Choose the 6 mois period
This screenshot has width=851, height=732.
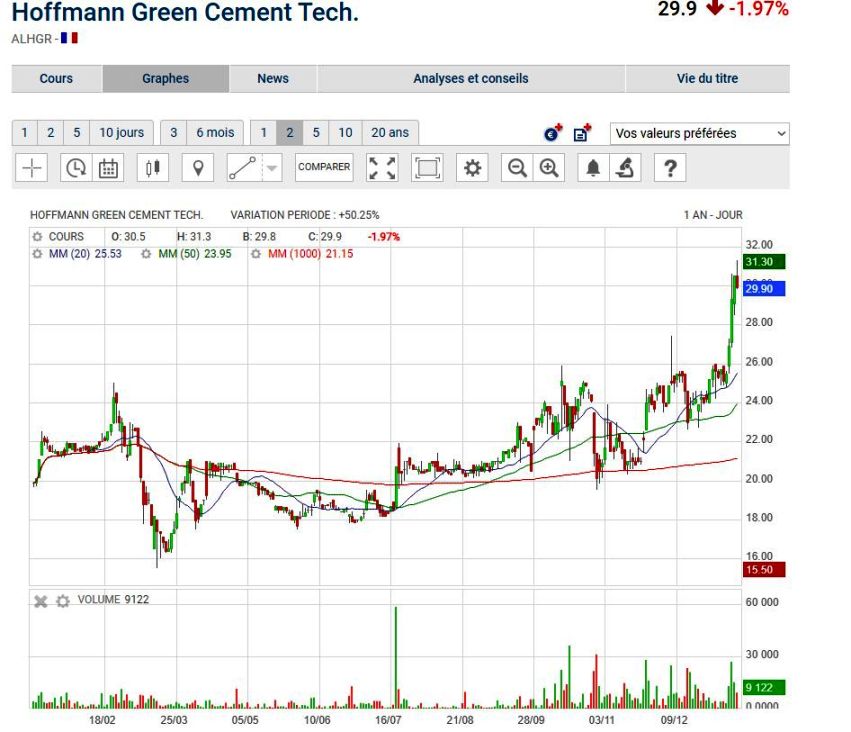pyautogui.click(x=215, y=133)
